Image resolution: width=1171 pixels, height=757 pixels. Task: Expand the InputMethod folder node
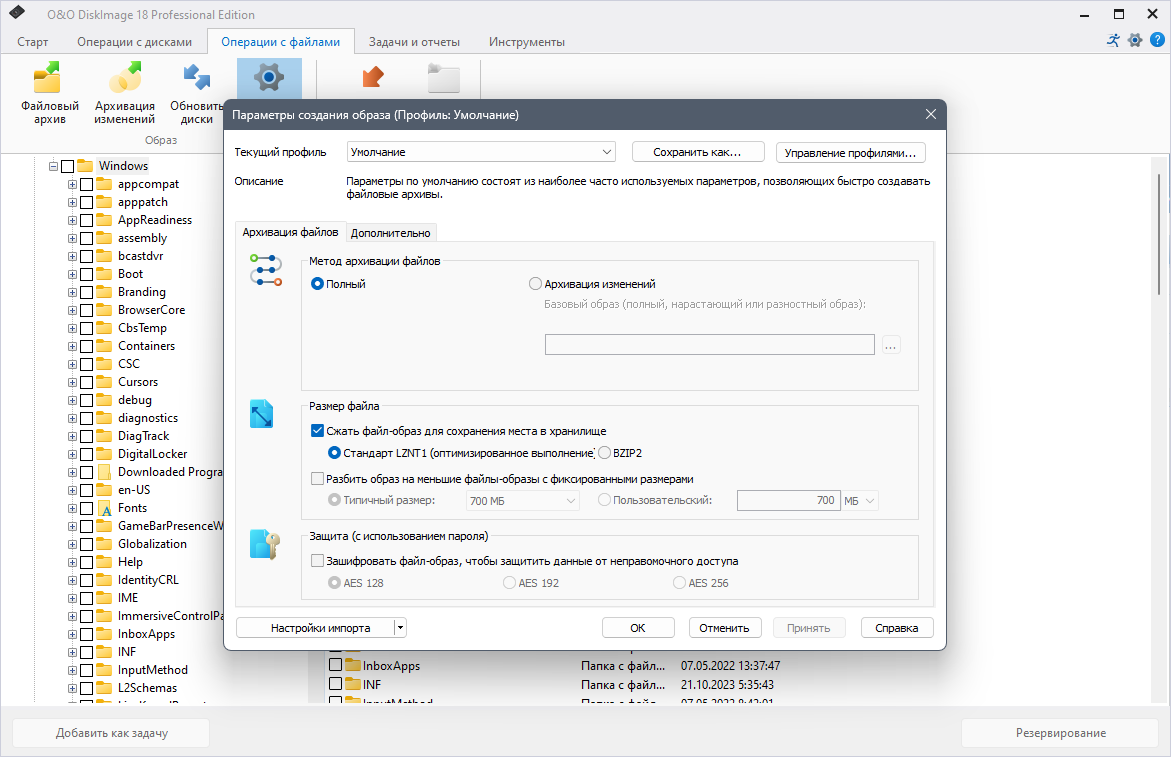click(x=72, y=670)
